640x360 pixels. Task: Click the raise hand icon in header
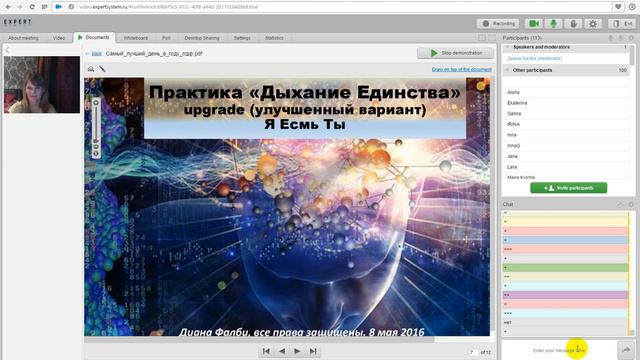pos(573,24)
